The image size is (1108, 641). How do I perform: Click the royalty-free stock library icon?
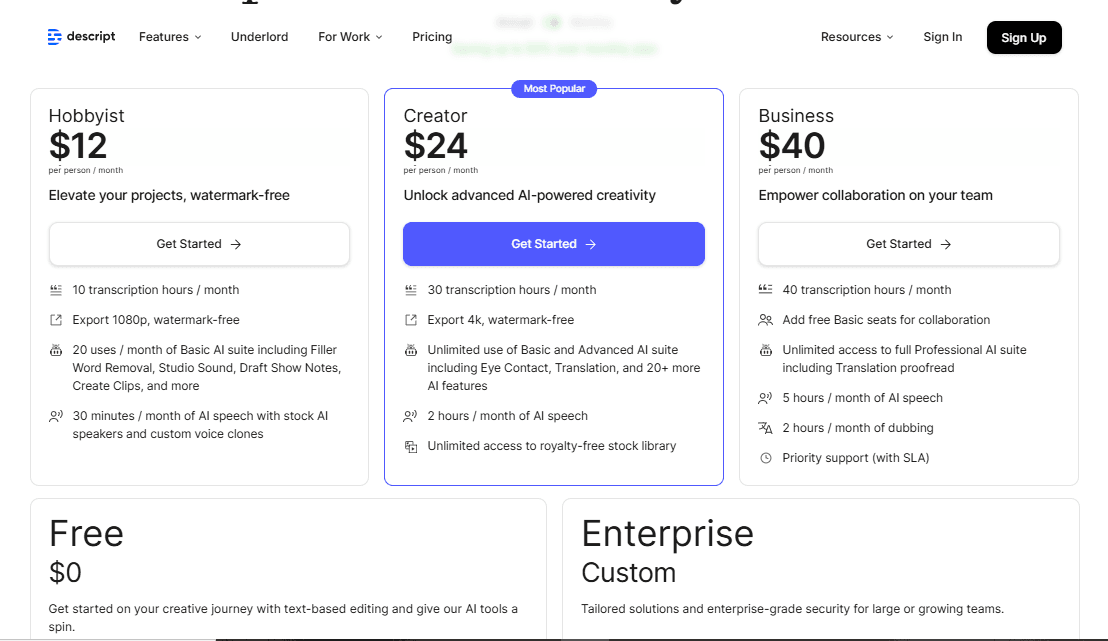tap(411, 446)
